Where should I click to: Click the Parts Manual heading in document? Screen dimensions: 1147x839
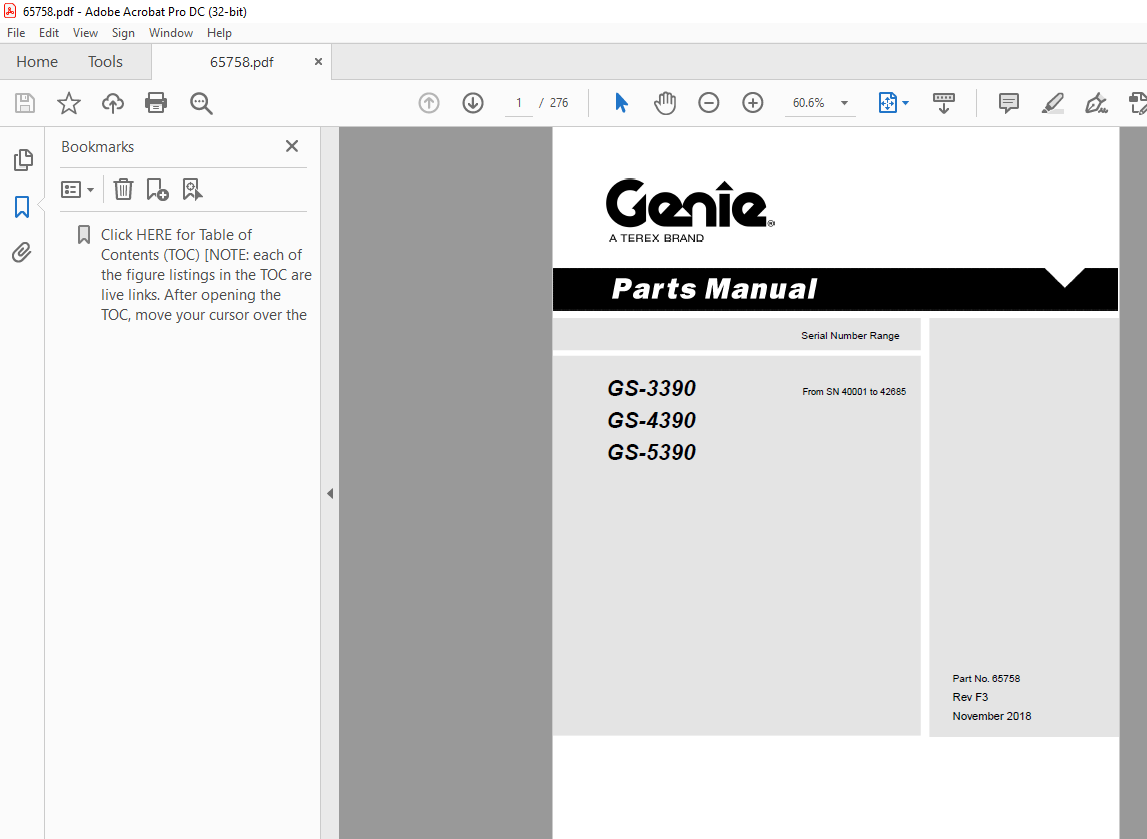click(x=714, y=289)
